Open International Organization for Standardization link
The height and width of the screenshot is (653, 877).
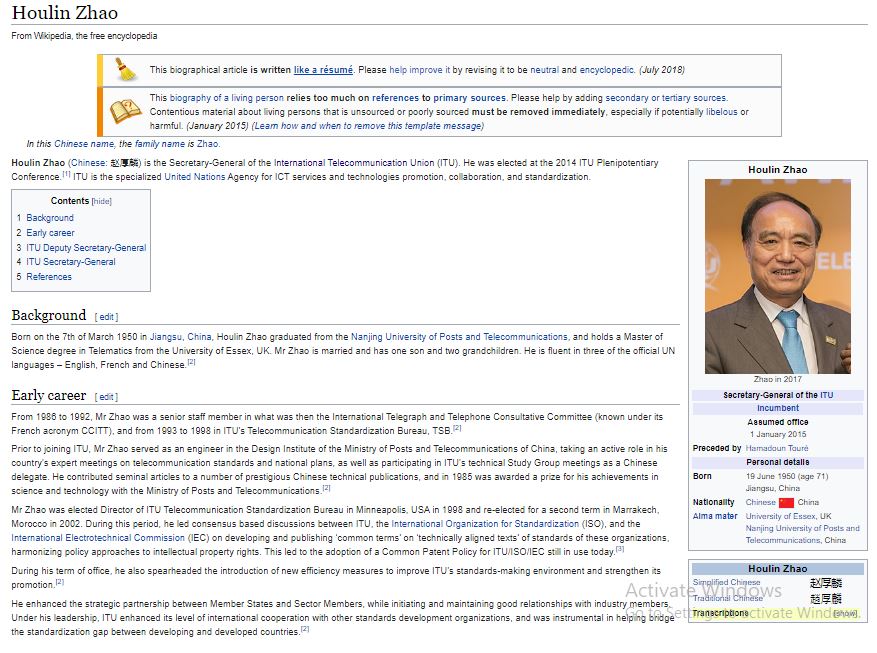(x=485, y=524)
